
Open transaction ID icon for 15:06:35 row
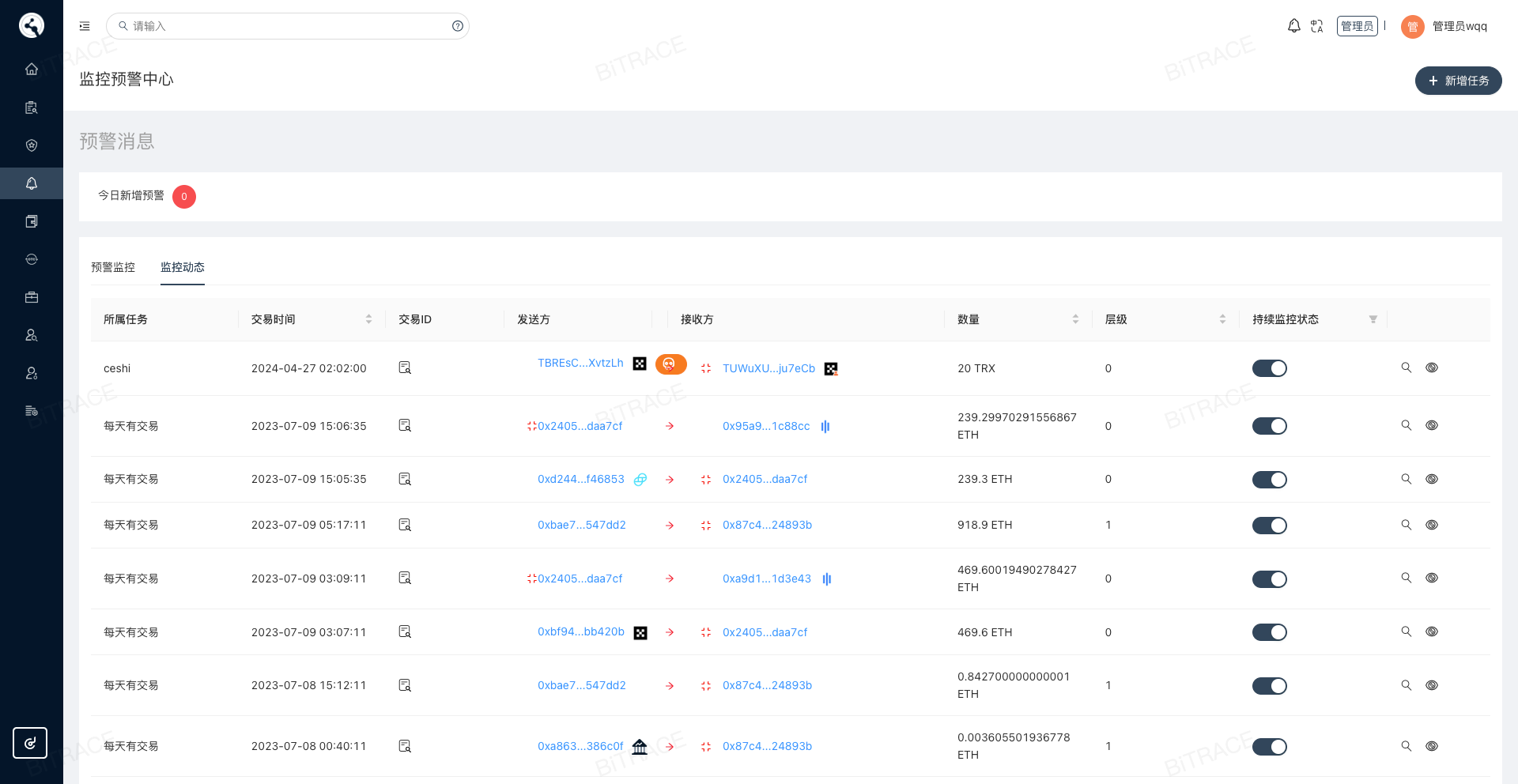[x=405, y=425]
